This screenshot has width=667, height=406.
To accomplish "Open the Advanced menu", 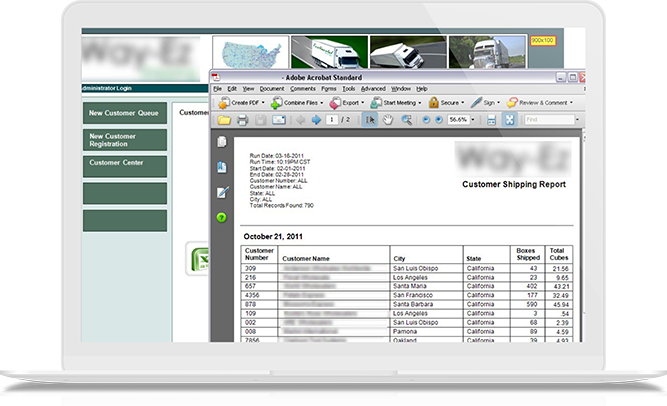I will coord(373,89).
